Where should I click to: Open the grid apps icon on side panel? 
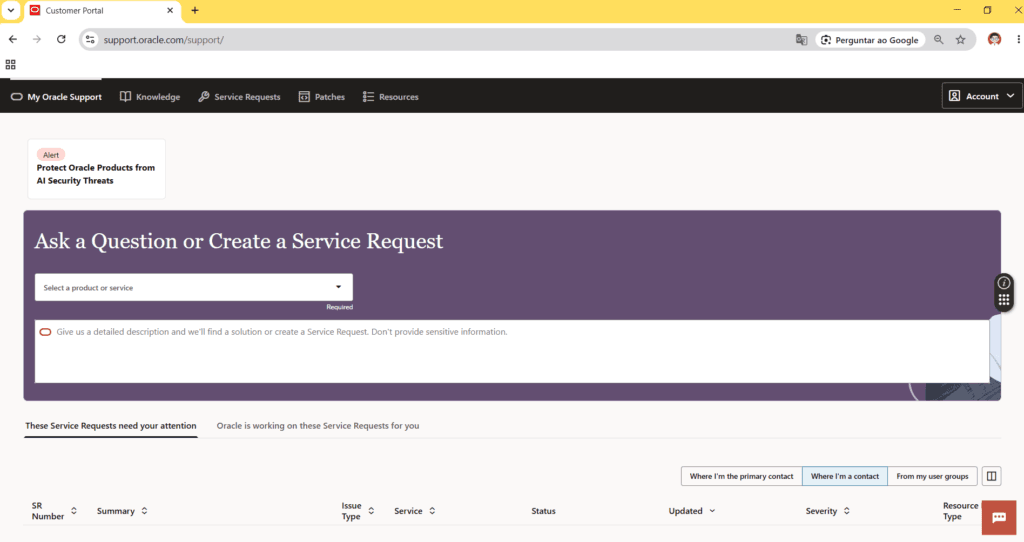pos(1004,300)
